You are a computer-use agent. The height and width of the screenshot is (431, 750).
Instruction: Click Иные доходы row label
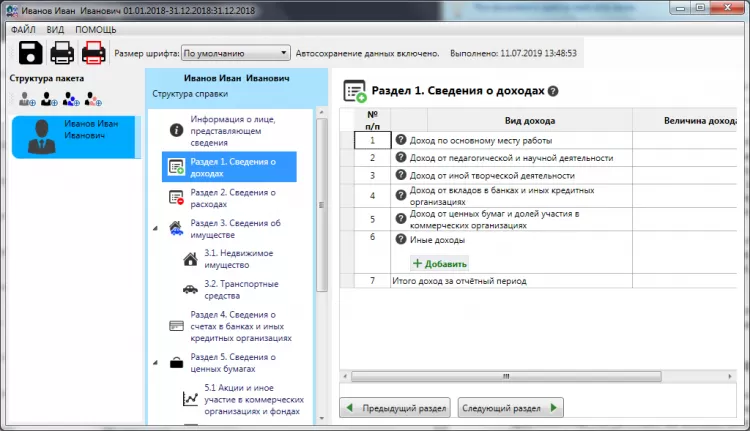tap(437, 240)
